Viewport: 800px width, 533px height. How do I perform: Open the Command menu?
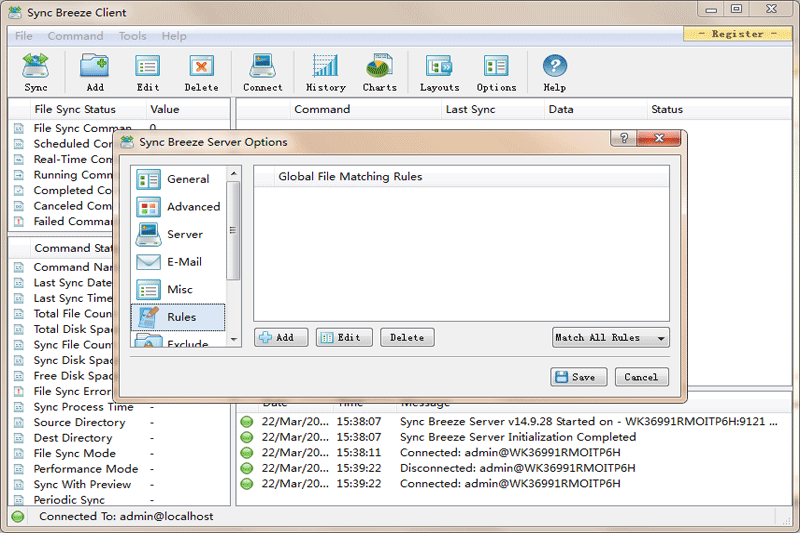[x=76, y=36]
